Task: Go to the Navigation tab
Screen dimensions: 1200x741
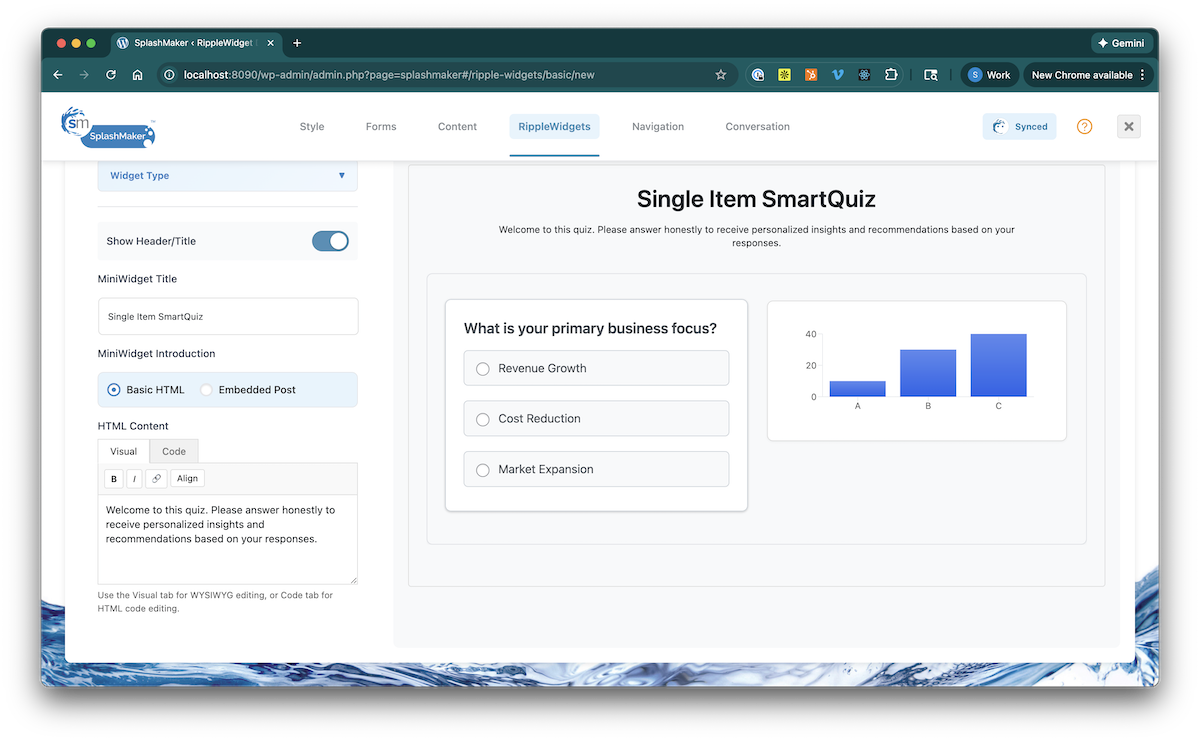Action: pos(658,127)
